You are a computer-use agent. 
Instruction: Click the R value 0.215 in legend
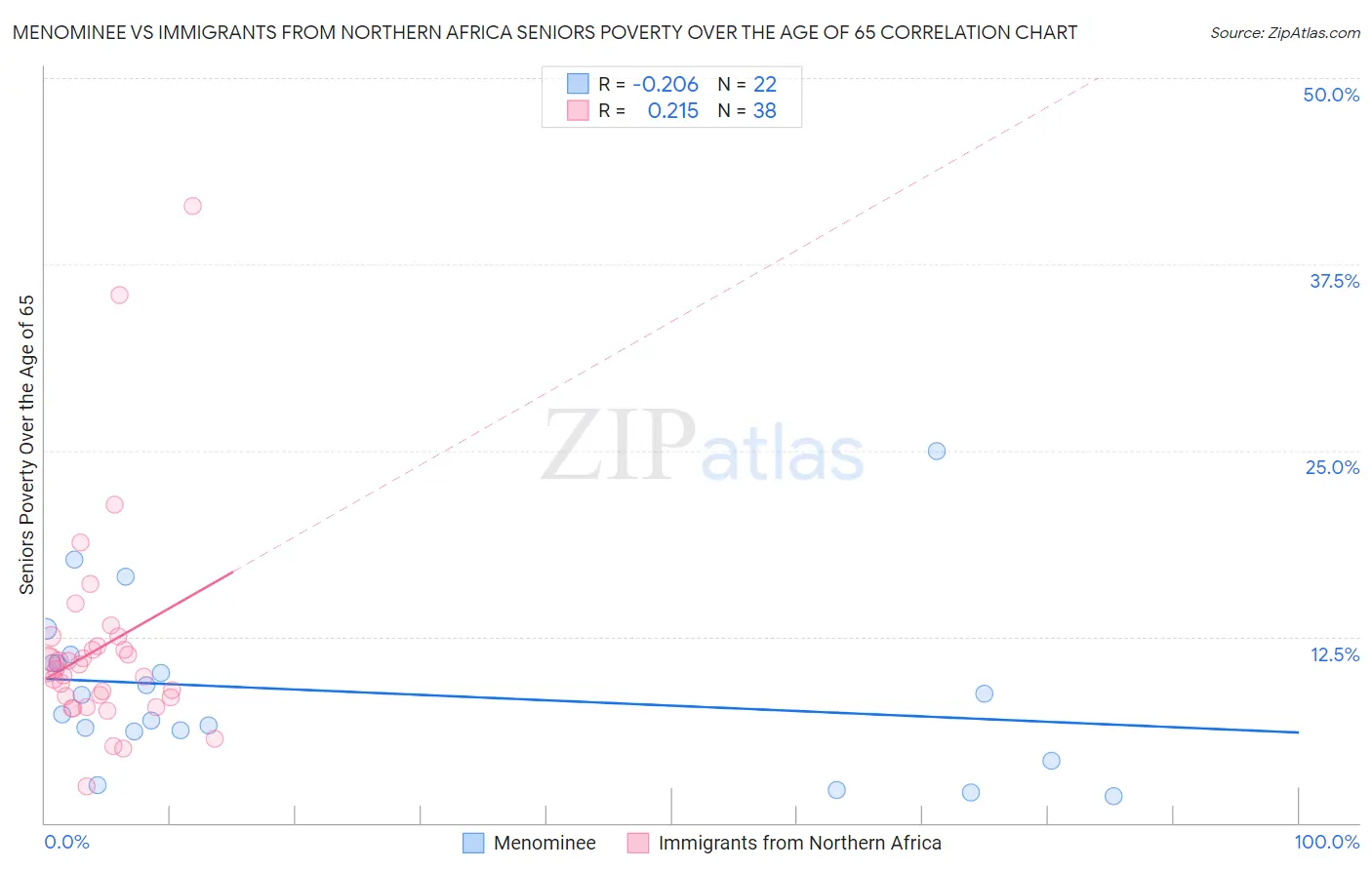673,110
